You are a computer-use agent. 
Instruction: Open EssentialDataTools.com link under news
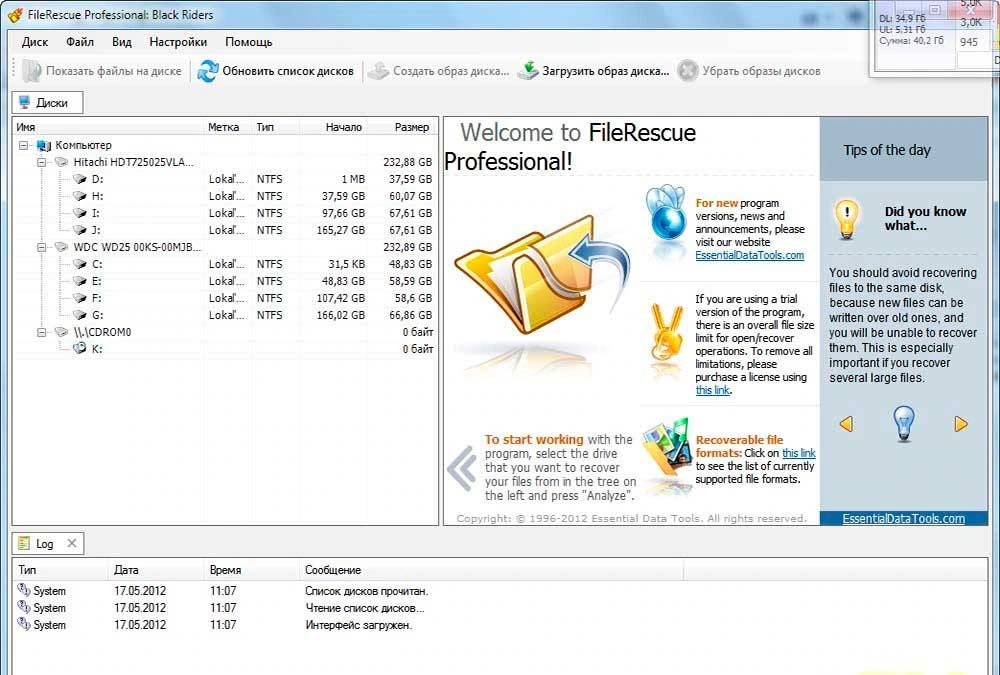tap(749, 255)
